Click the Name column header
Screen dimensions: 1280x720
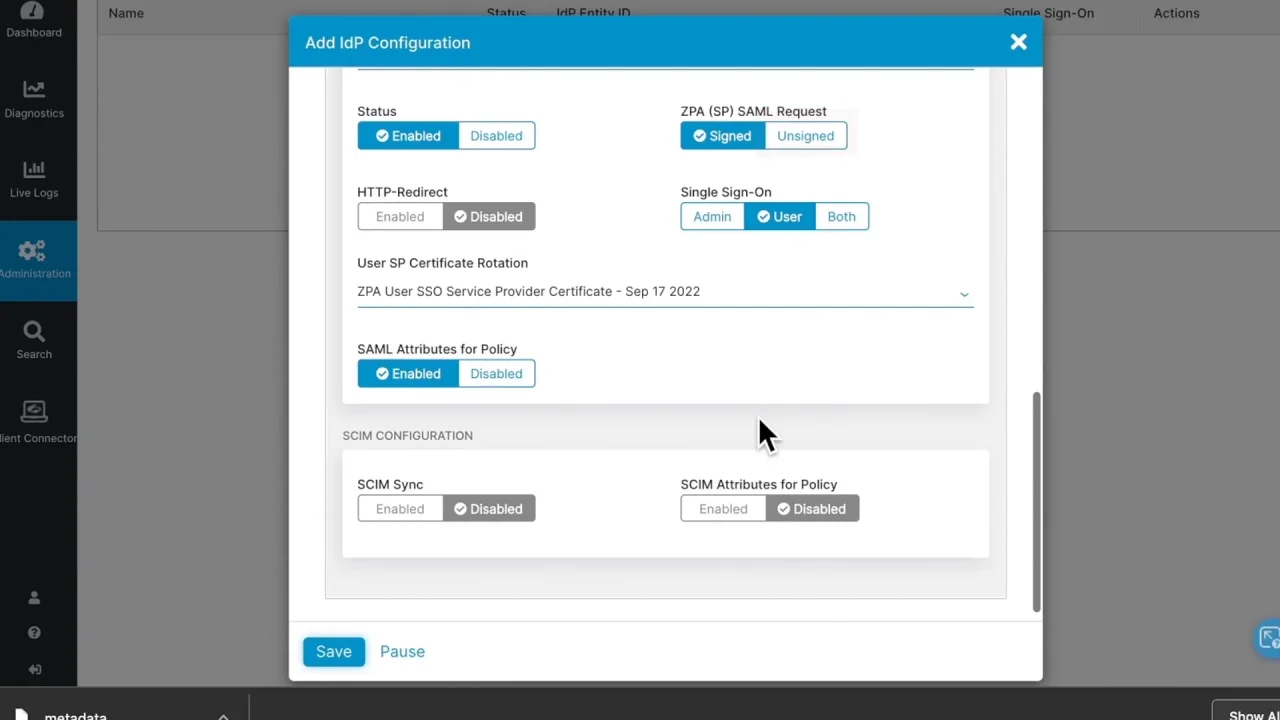click(x=126, y=13)
